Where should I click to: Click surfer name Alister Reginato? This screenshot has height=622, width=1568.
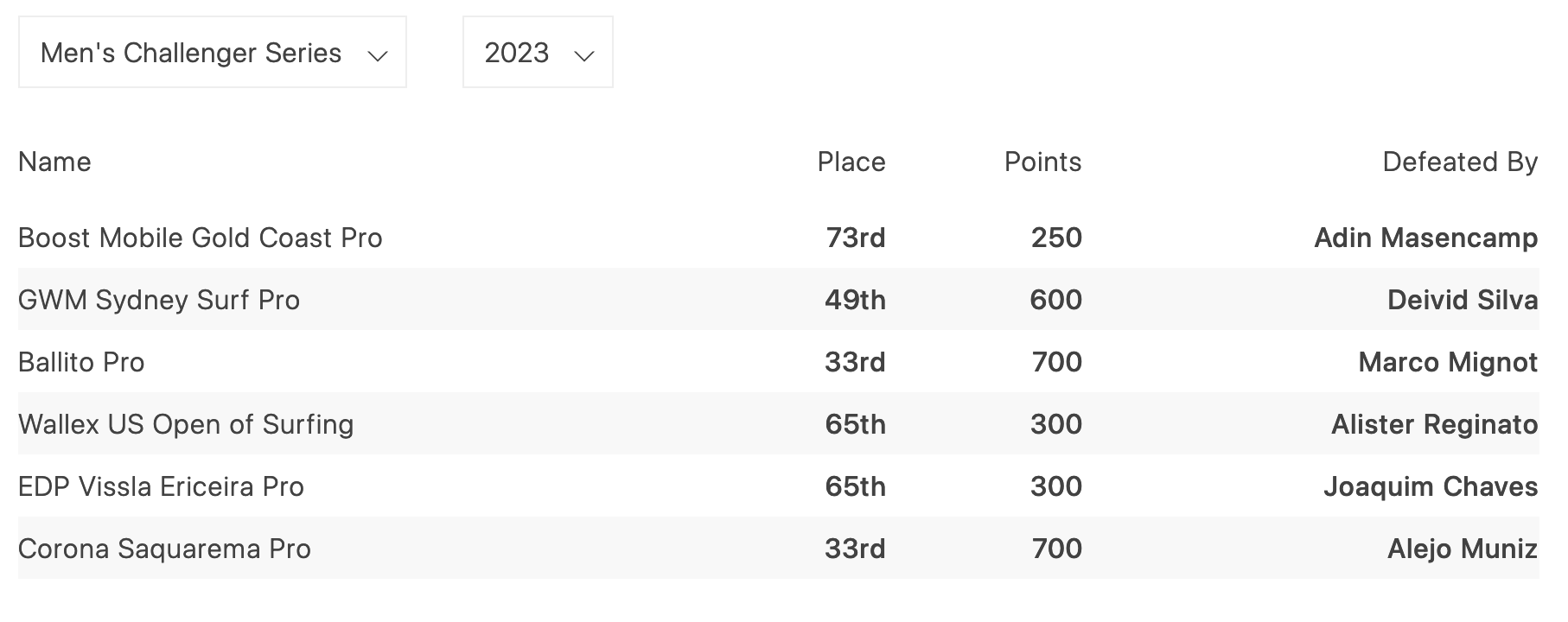coord(1434,424)
